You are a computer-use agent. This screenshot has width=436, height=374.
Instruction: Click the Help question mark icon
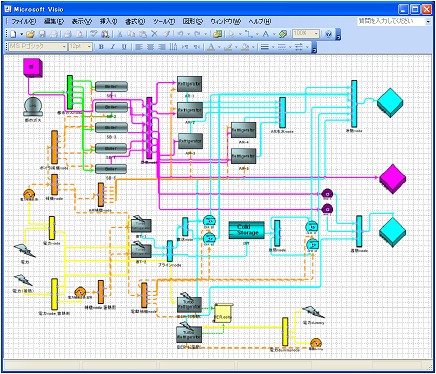(328, 34)
